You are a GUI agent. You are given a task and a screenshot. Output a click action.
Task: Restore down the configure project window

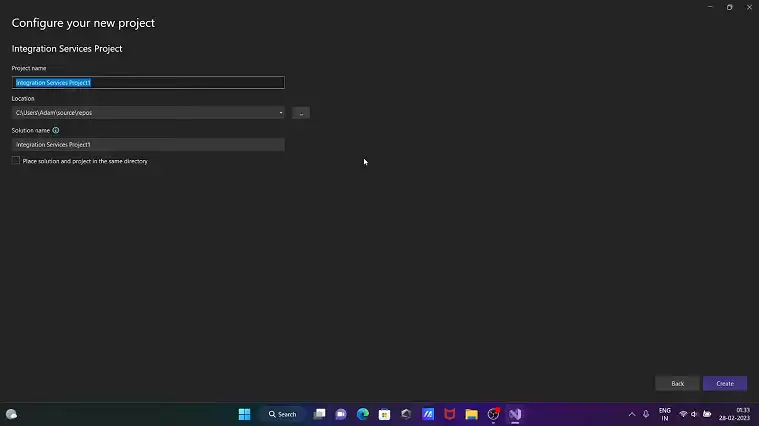729,7
